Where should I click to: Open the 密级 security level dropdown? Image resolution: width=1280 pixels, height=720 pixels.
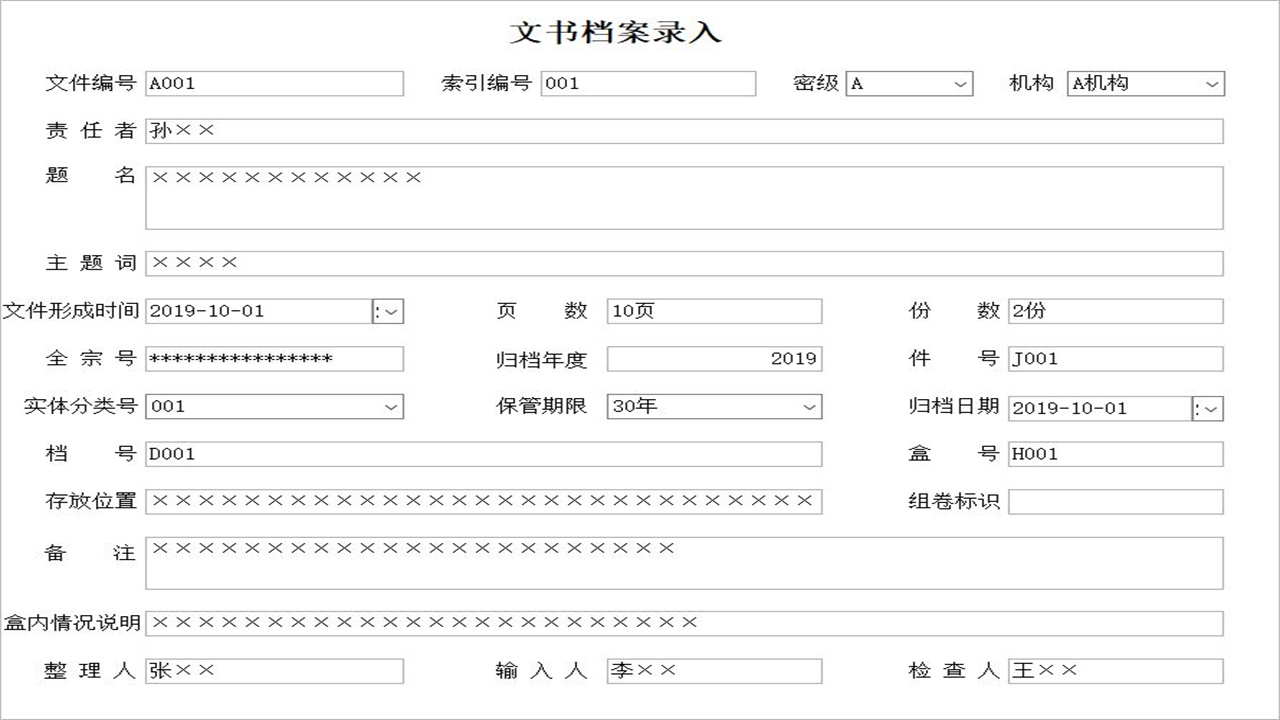959,84
